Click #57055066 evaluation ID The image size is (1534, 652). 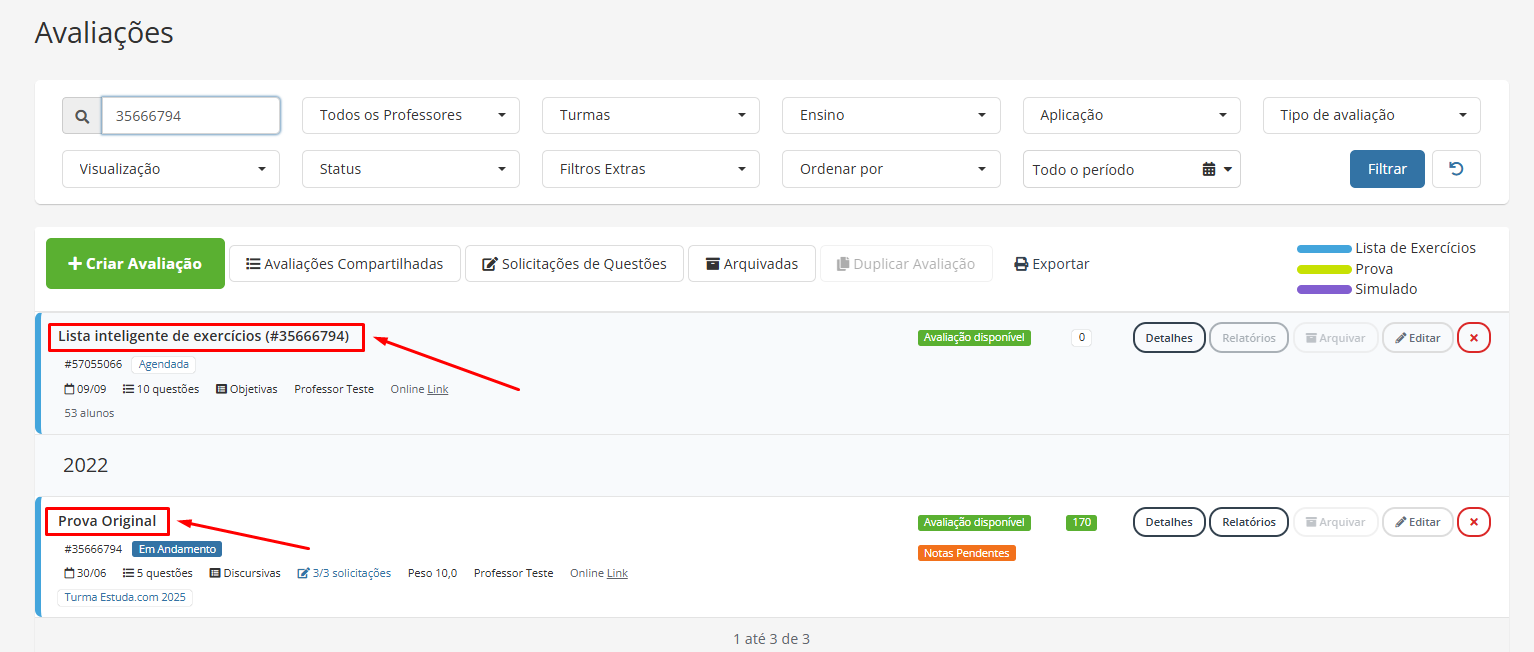tap(93, 364)
